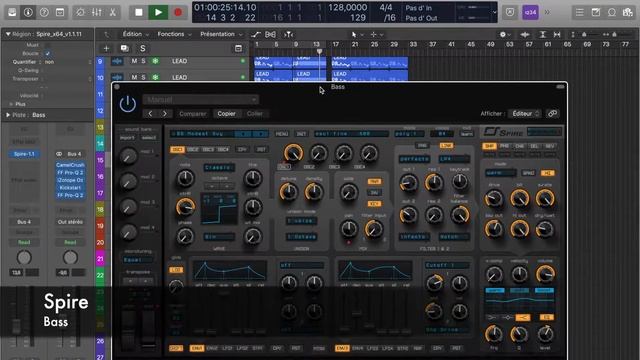This screenshot has width=640, height=360.
Task: Open the Loop Browser icon
Action: pyautogui.click(x=611, y=12)
